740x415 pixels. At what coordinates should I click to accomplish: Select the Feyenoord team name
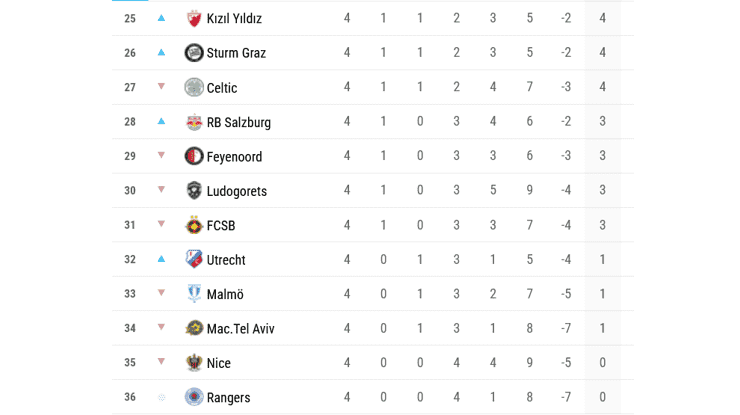coord(236,157)
